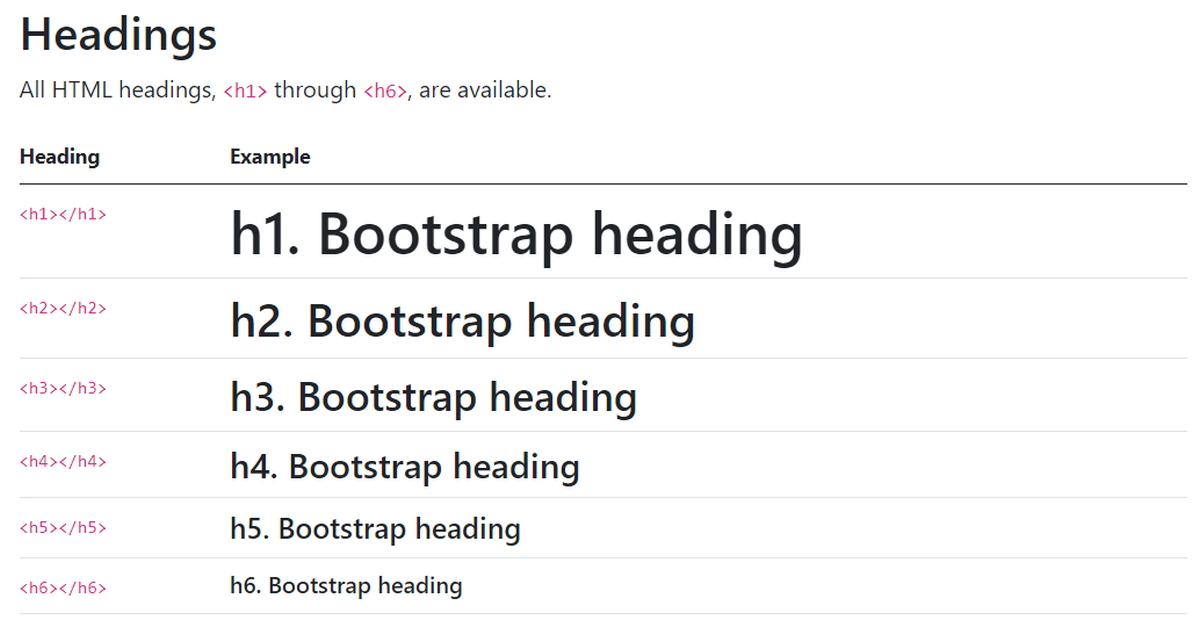Click 'h3. Bootstrap heading' example text

[x=433, y=398]
